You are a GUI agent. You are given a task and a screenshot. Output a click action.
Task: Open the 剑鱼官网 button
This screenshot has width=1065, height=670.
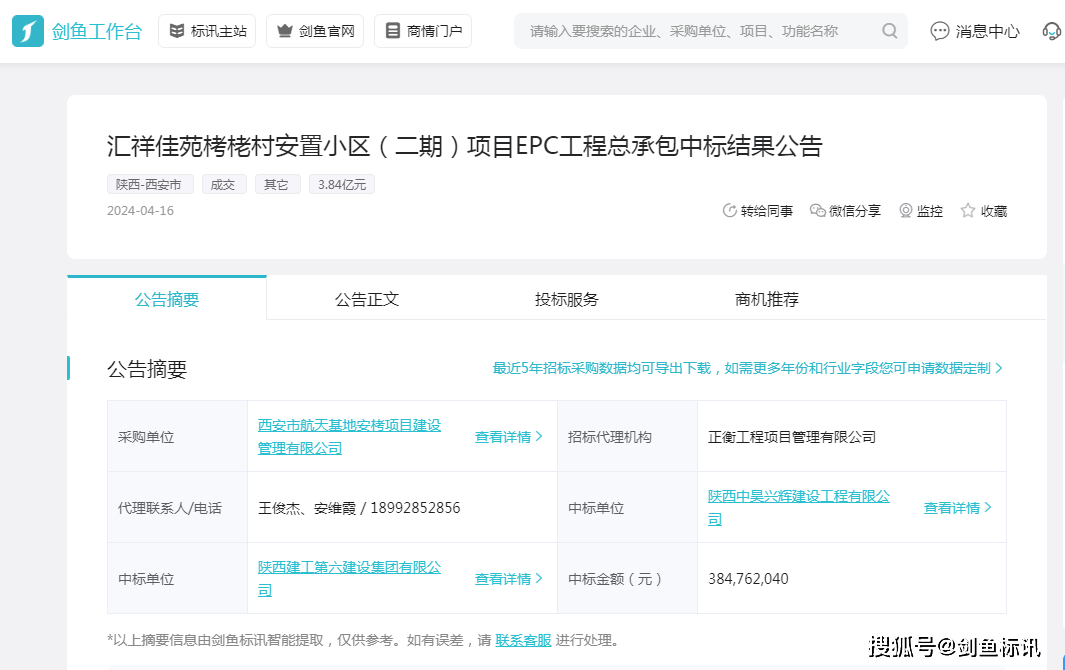tap(315, 31)
